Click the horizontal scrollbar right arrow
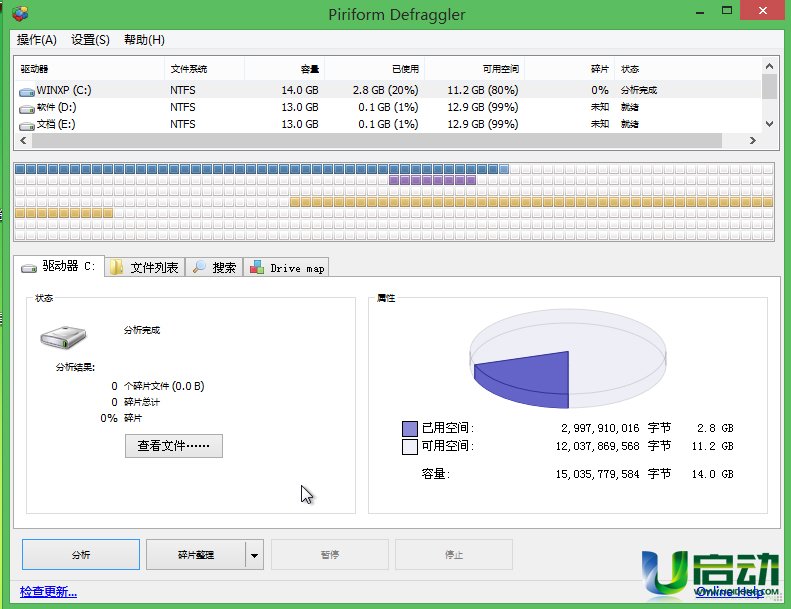Screen dimensions: 791x609 (x=753, y=141)
